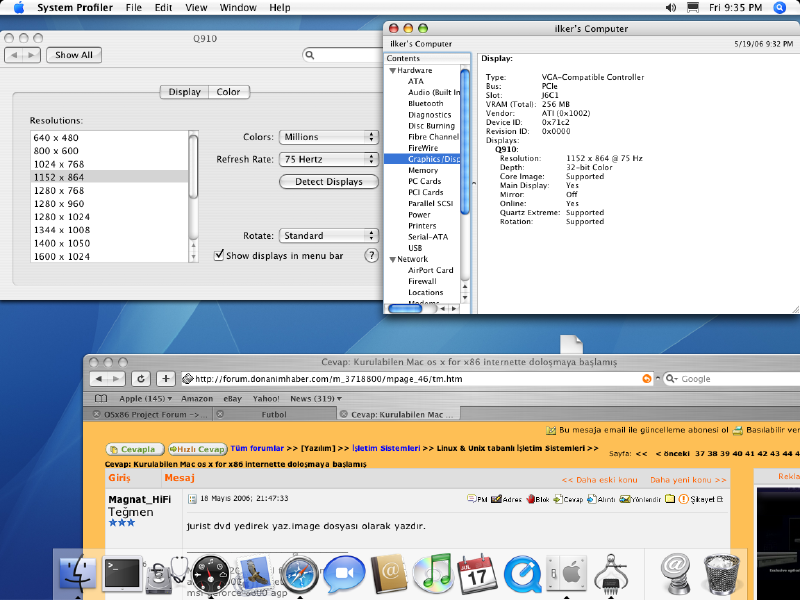
Task: Open the Google search options magnifier dropdown
Action: [671, 379]
